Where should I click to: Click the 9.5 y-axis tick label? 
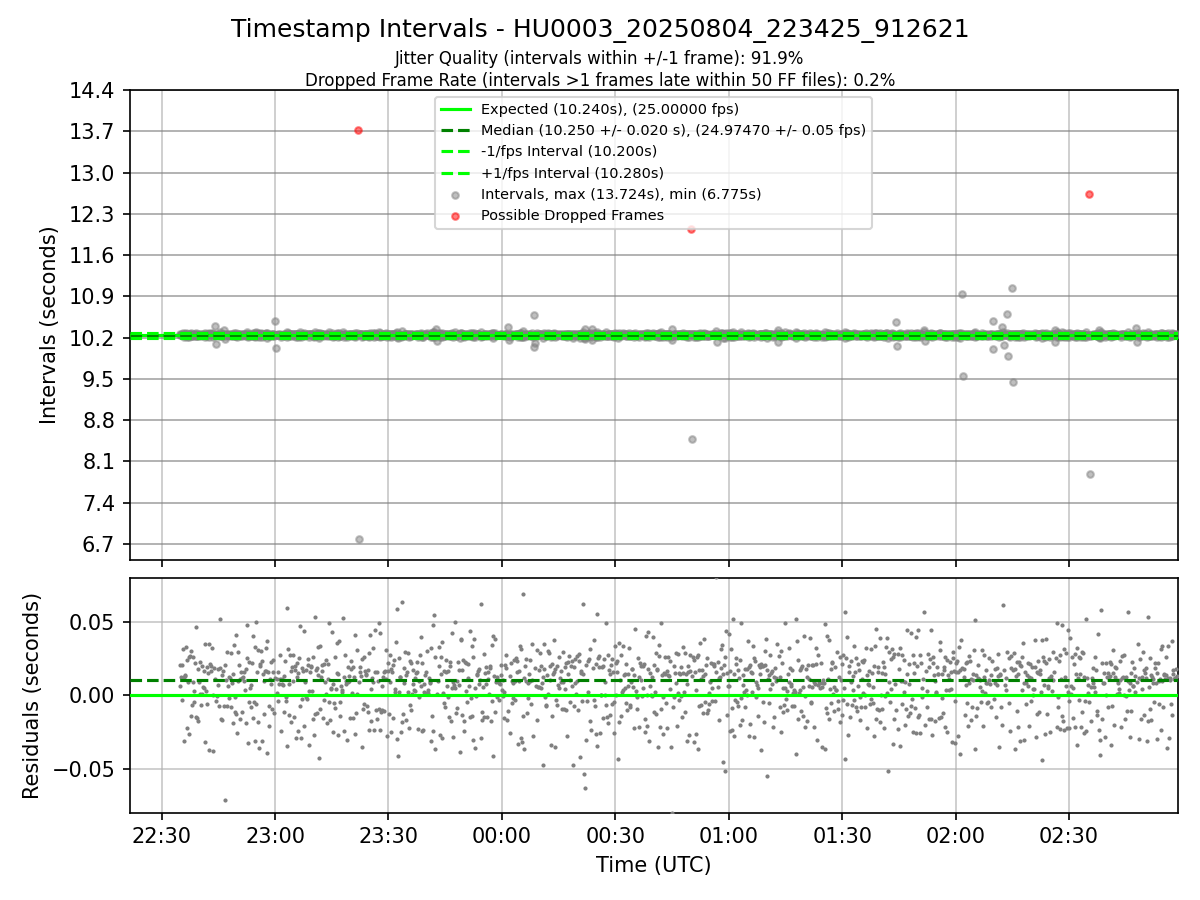pyautogui.click(x=101, y=379)
